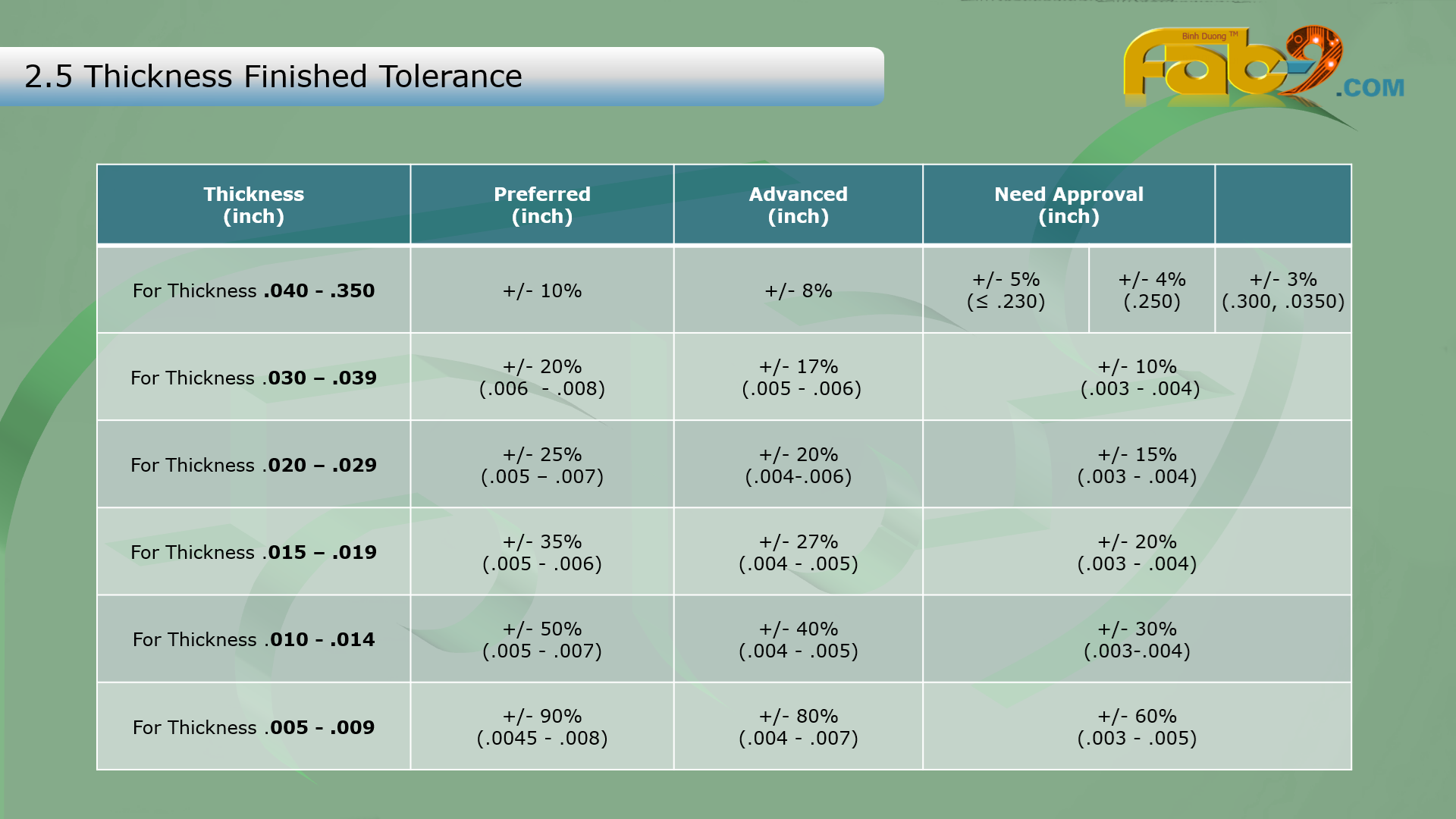Select the Thickness (inch) column header
Viewport: 1456px width, 819px height.
(253, 205)
